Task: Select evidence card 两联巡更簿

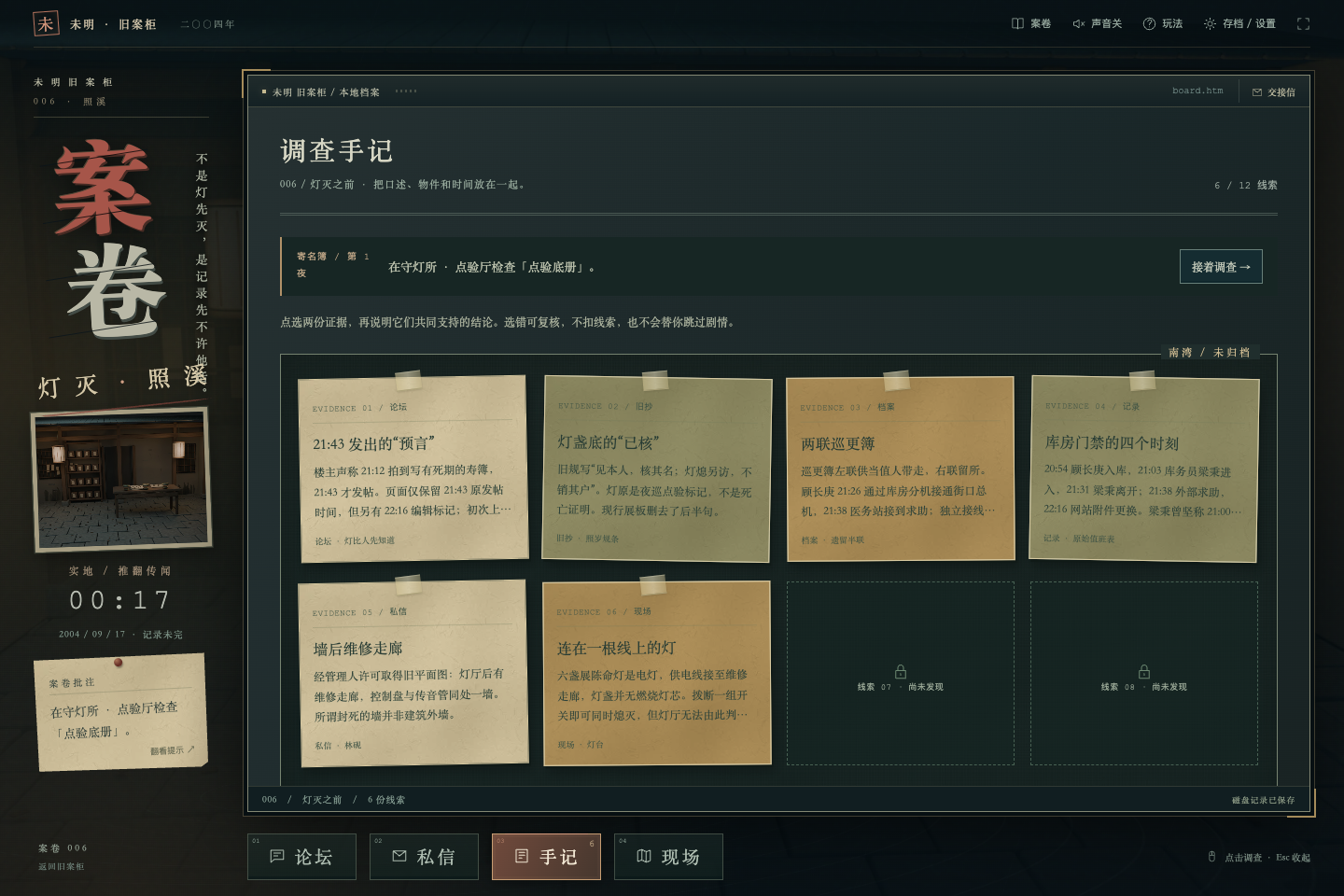Action: (901, 469)
